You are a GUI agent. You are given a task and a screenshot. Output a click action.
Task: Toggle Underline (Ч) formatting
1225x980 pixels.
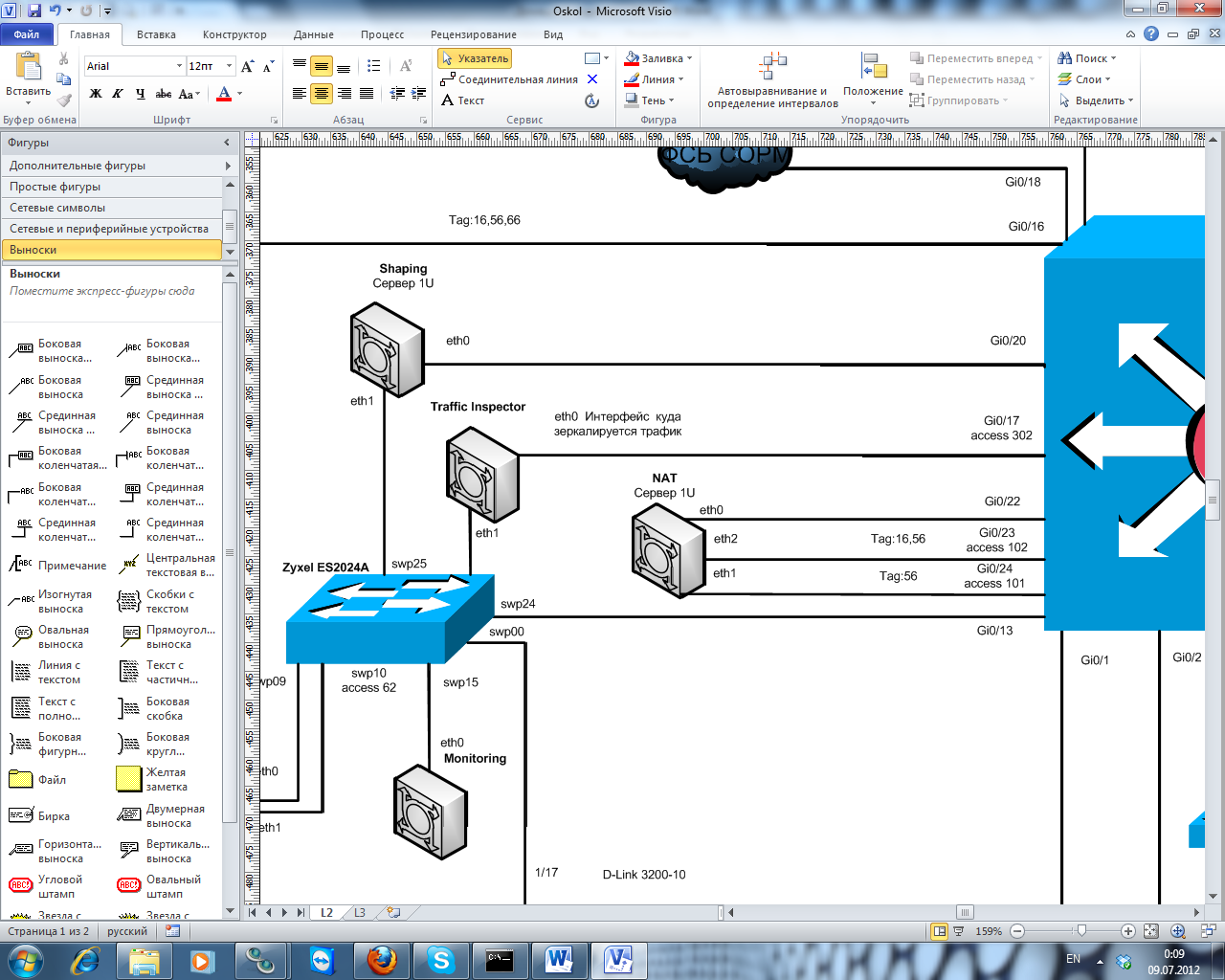tap(141, 94)
